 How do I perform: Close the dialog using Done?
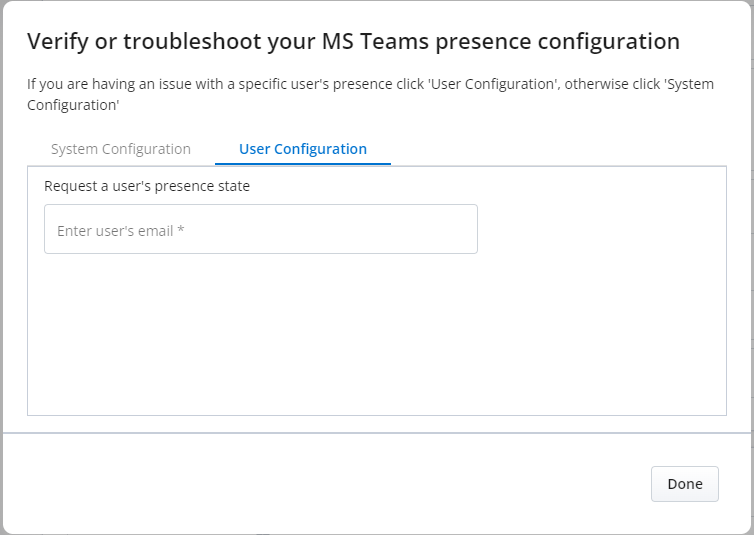coord(684,484)
